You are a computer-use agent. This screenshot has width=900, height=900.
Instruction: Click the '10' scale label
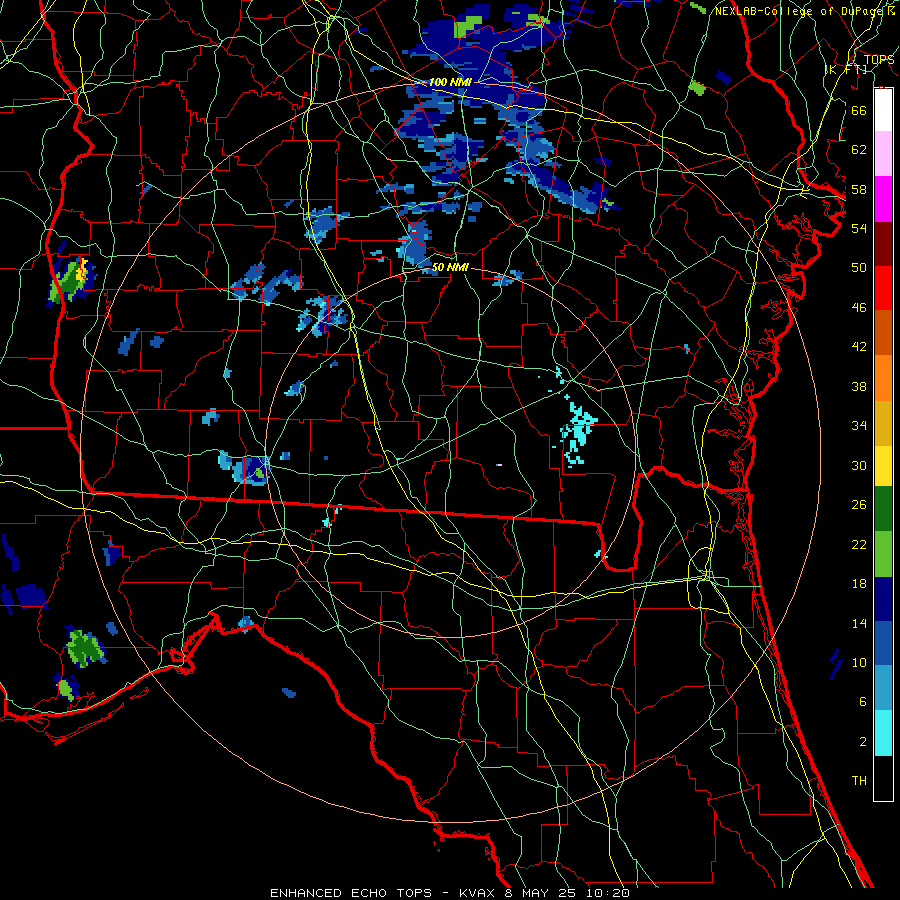(x=859, y=662)
